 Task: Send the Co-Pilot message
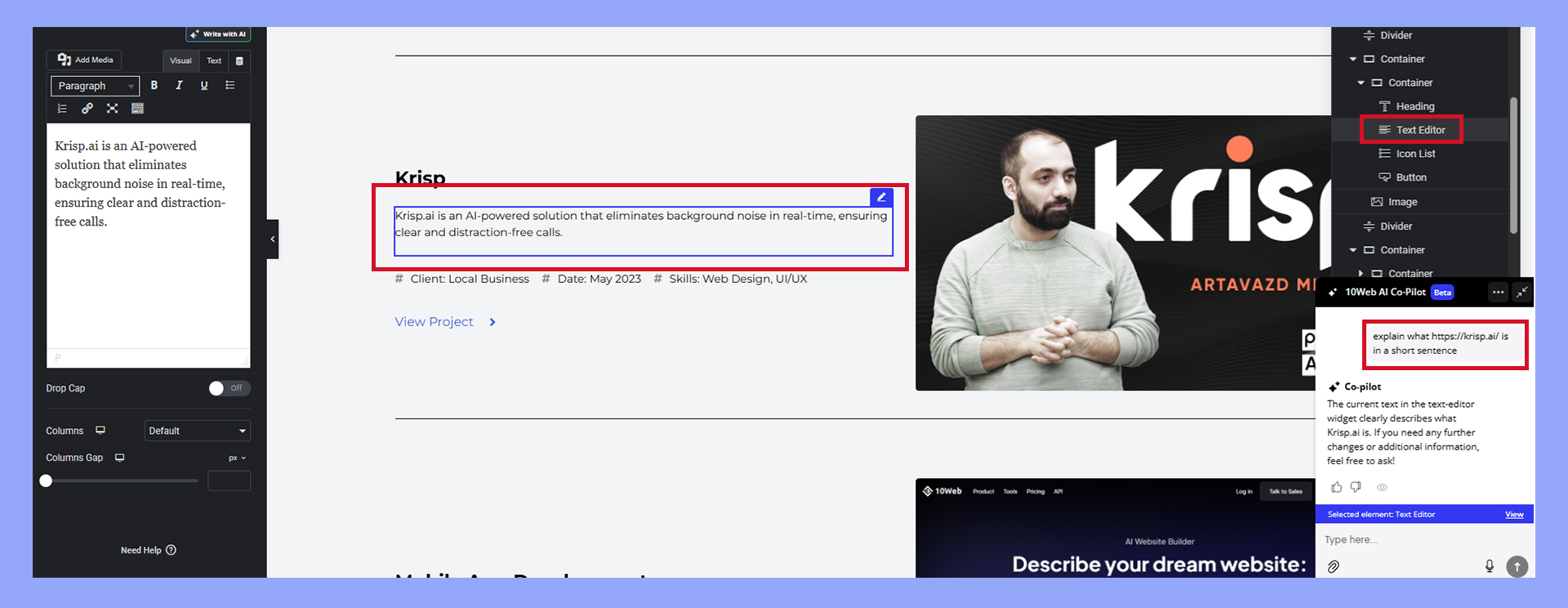tap(1517, 566)
